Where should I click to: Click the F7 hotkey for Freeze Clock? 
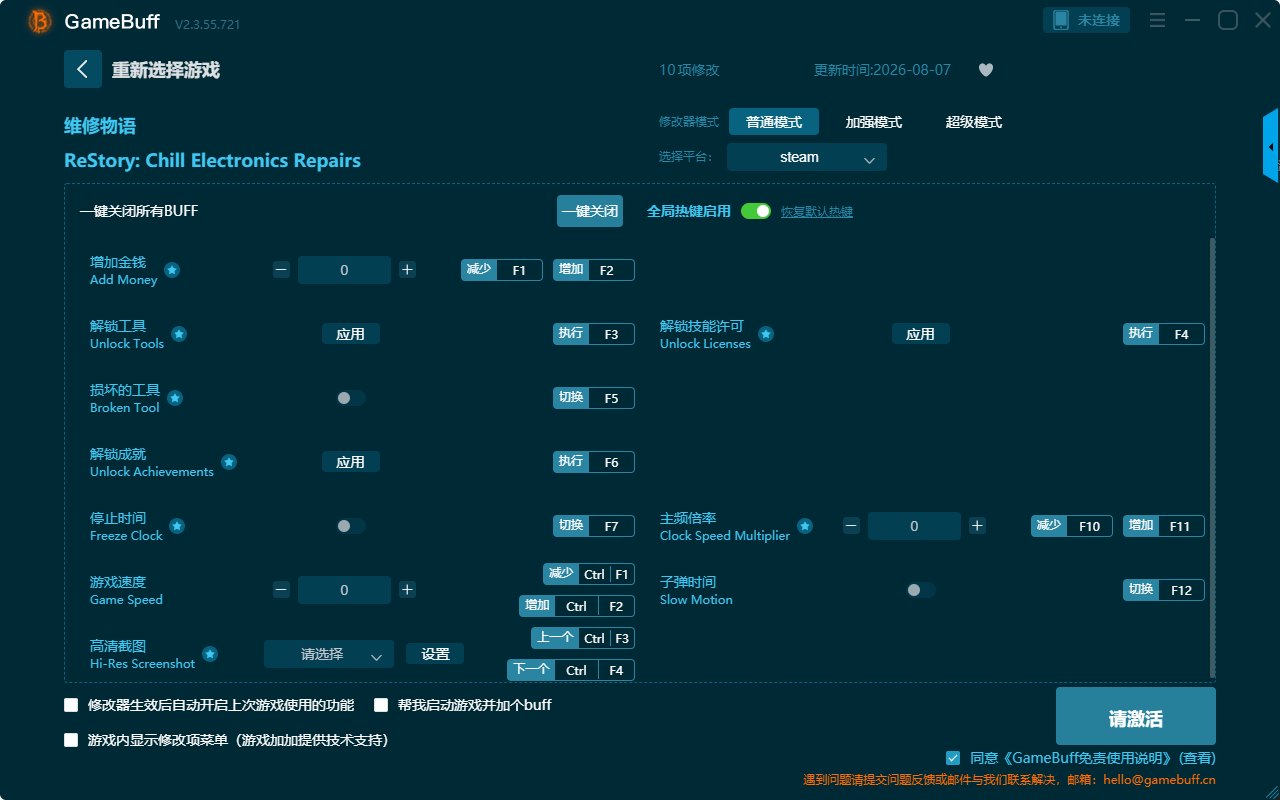coord(594,526)
